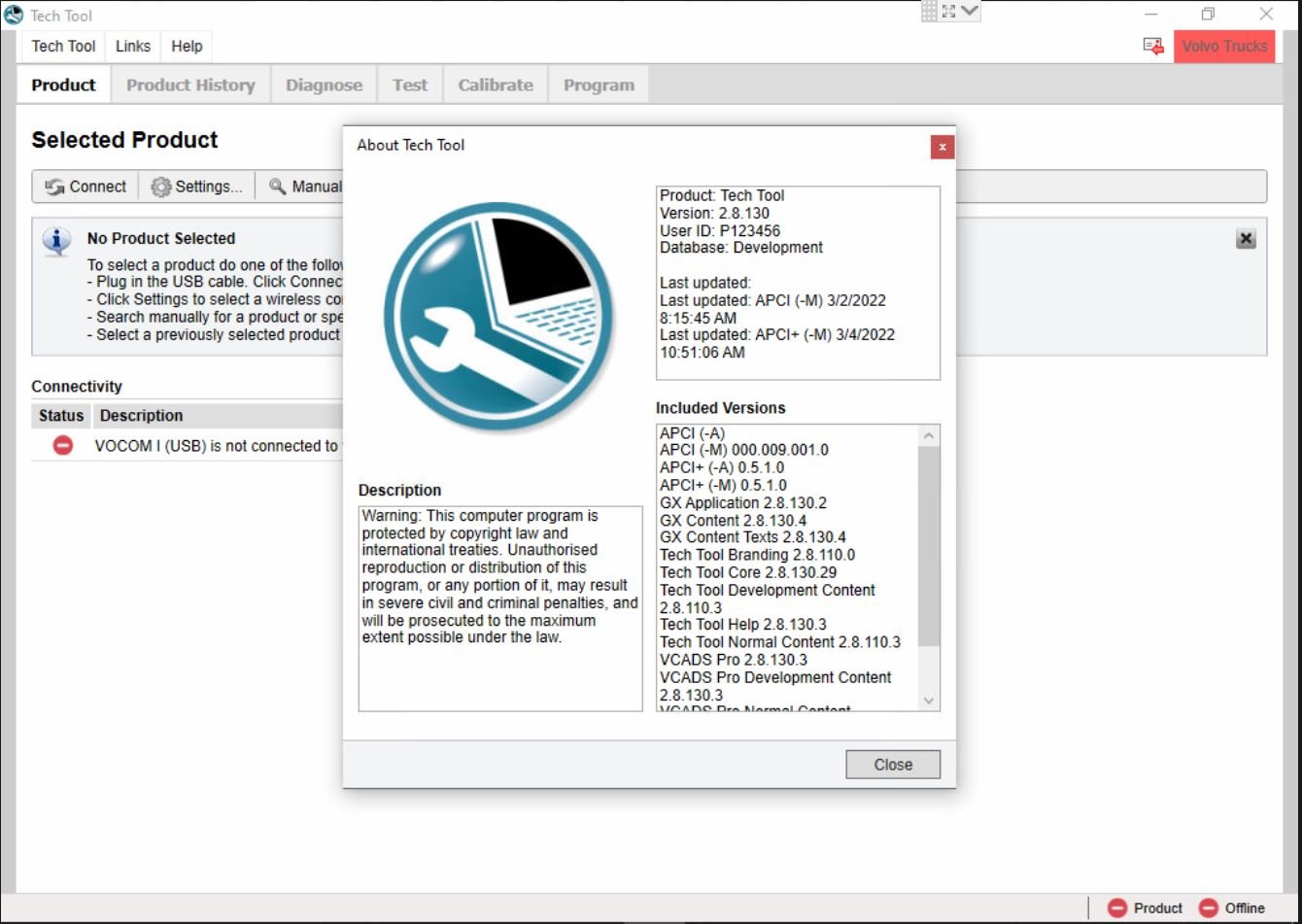The width and height of the screenshot is (1302, 924).
Task: Select APCI (-M) 000.009.001.0 entry
Action: click(744, 450)
